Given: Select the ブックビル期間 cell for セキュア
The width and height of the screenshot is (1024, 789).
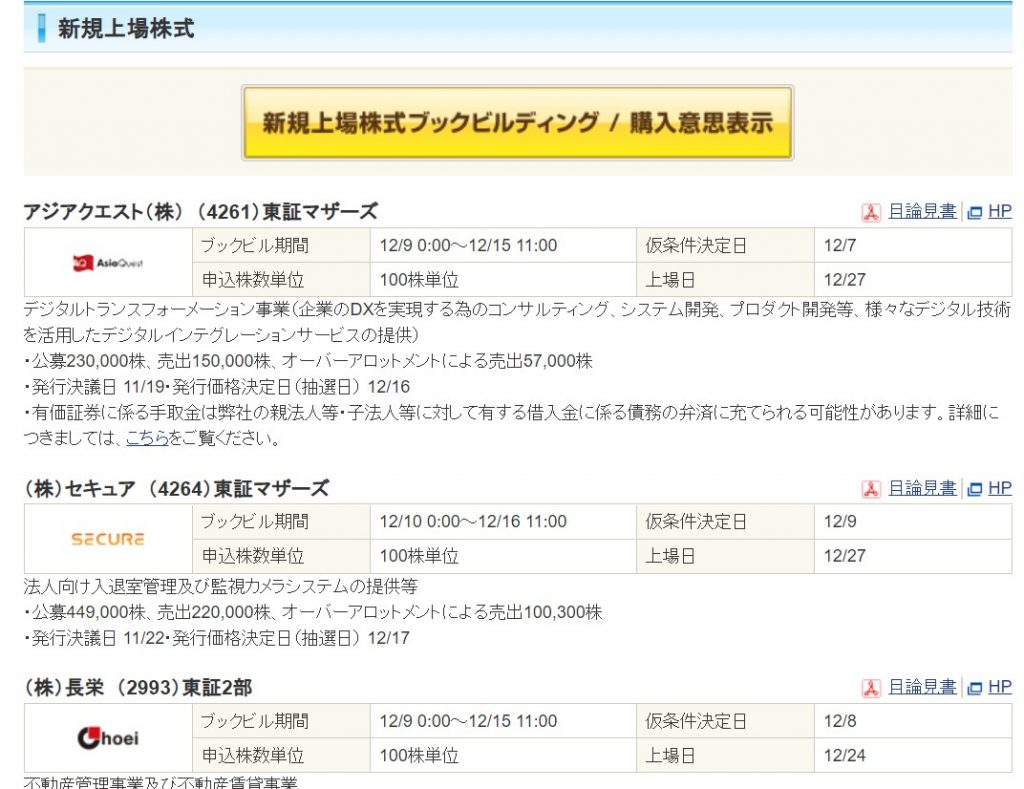Looking at the screenshot, I should pos(280,522).
